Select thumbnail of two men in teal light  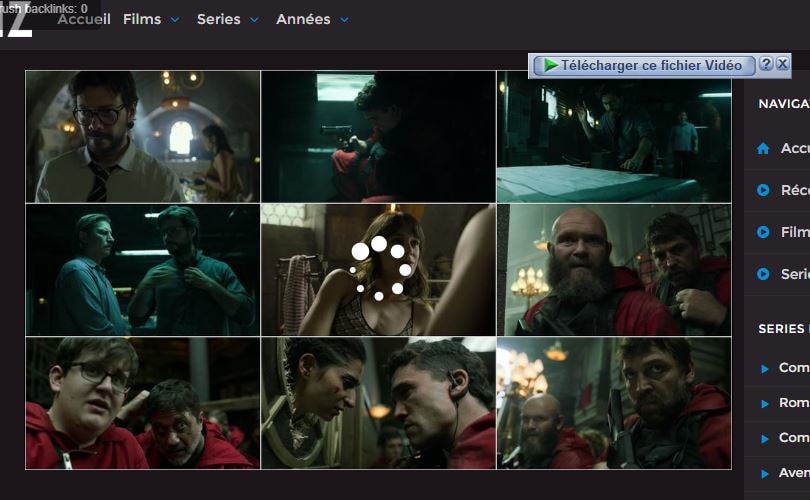click(143, 270)
